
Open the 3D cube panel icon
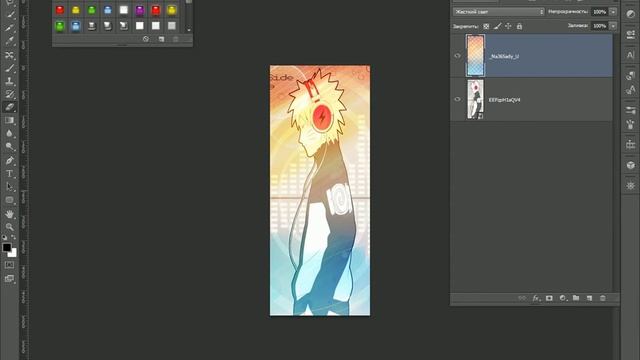coord(631,165)
